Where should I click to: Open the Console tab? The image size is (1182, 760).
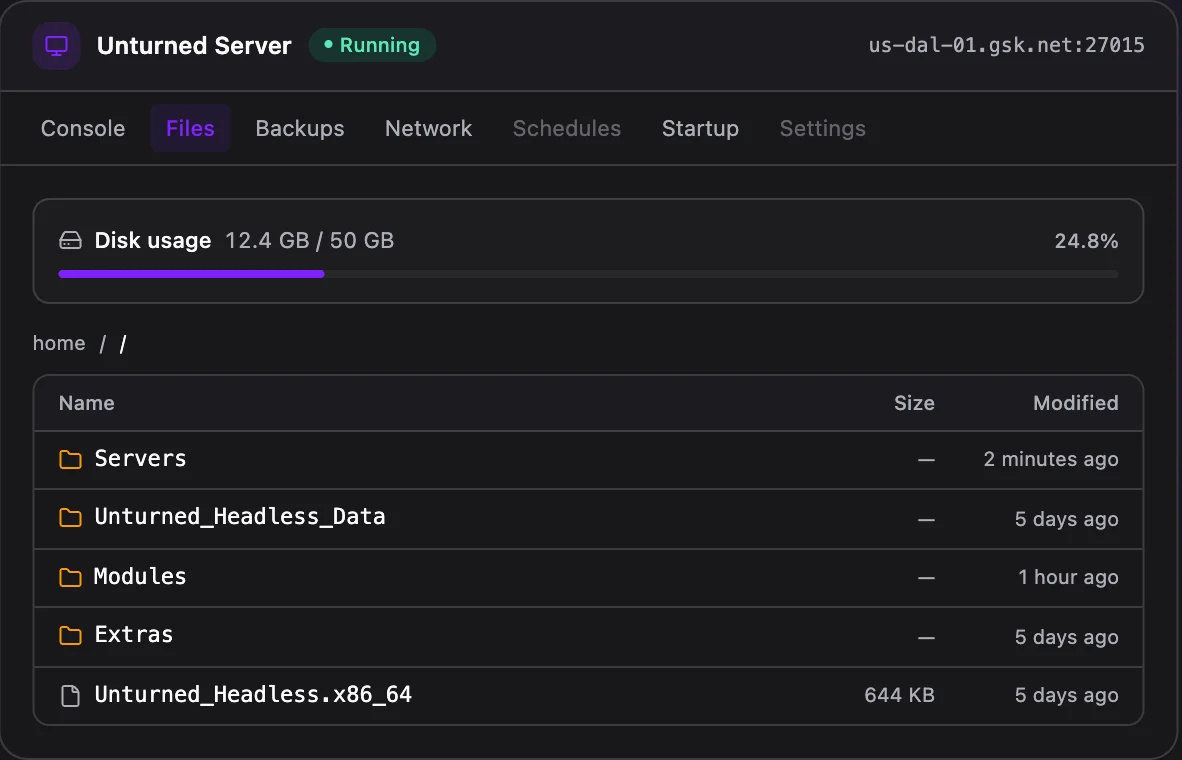83,128
